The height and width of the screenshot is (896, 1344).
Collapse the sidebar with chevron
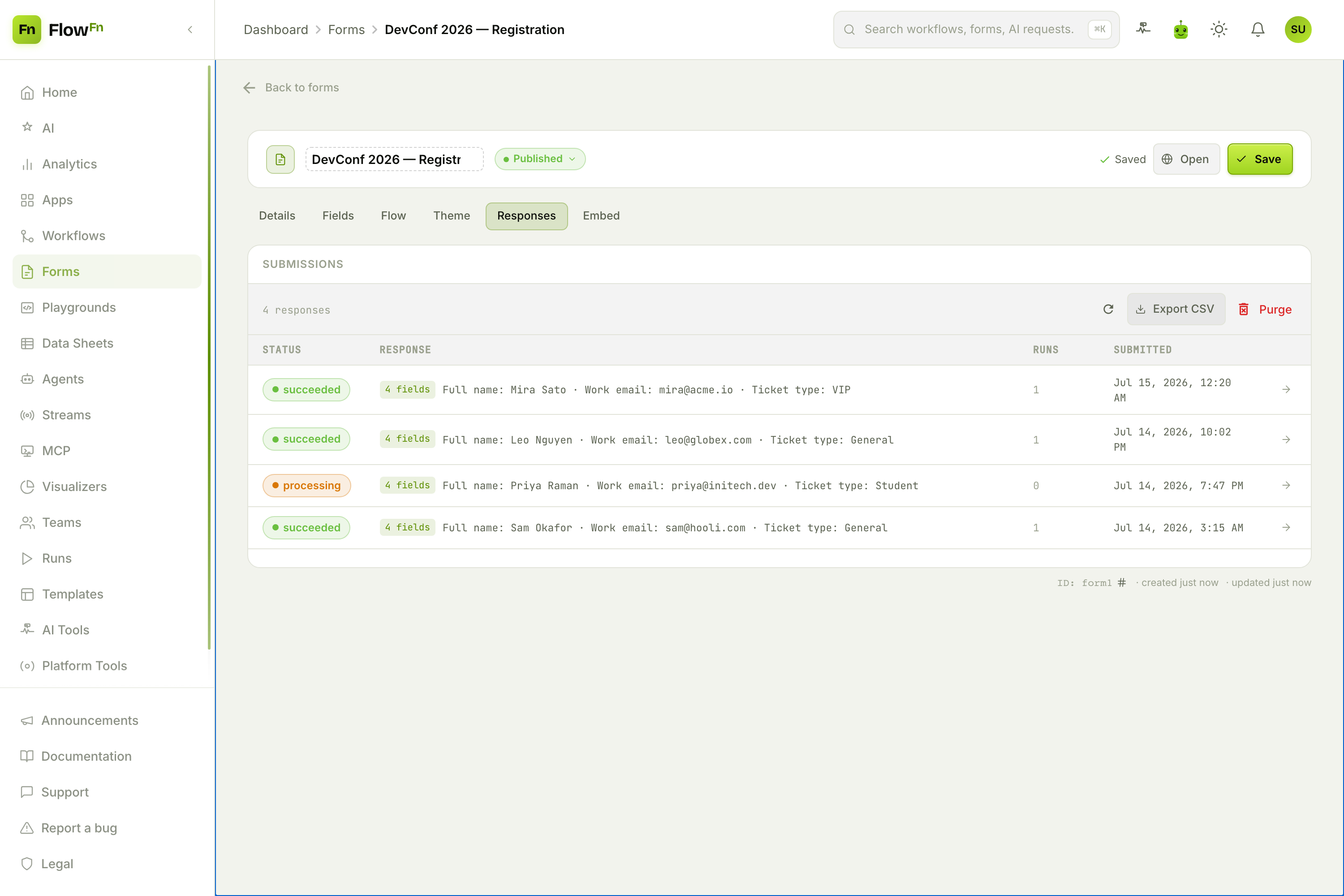coord(190,30)
